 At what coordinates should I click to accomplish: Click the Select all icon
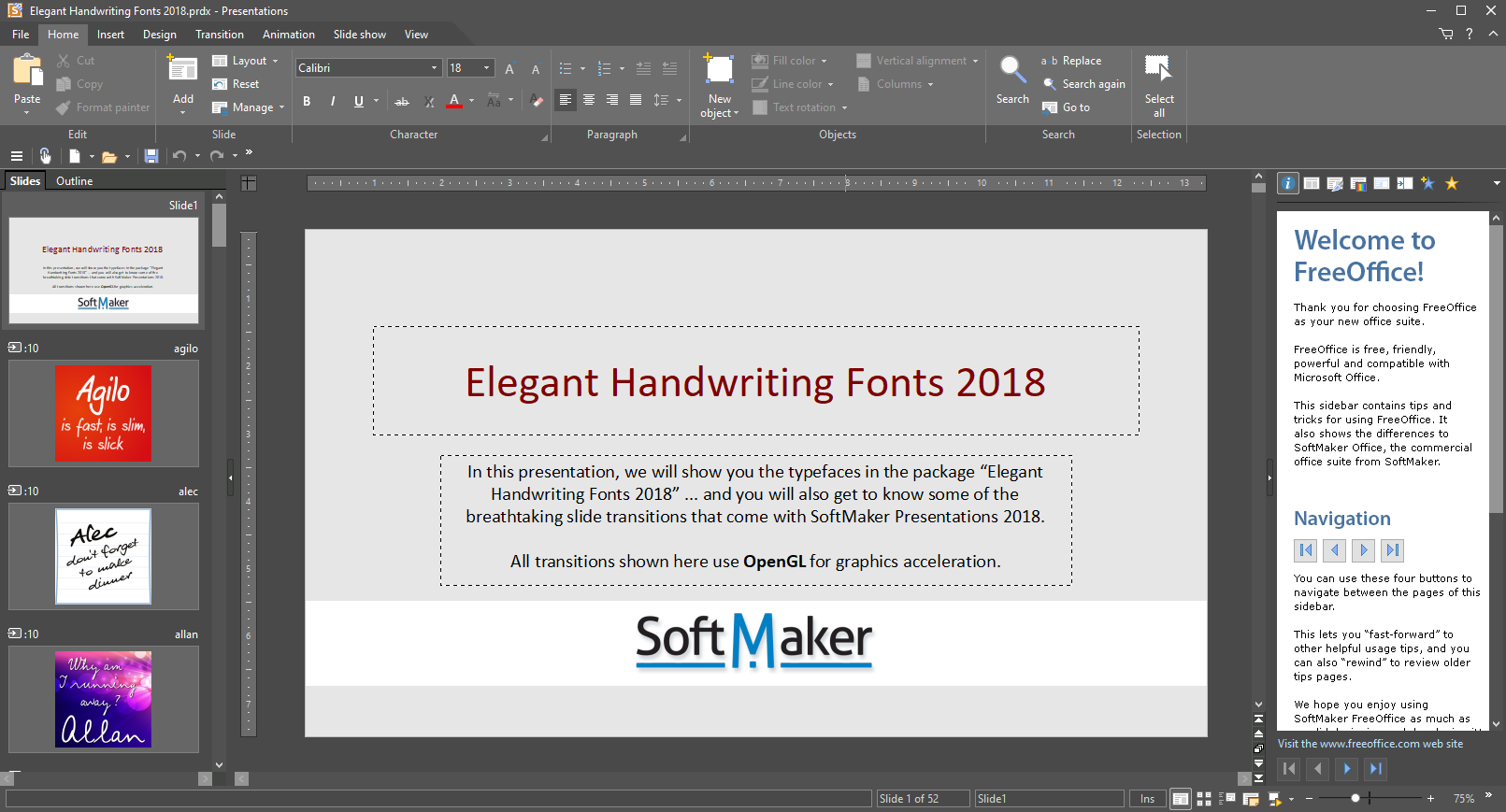pos(1158,70)
